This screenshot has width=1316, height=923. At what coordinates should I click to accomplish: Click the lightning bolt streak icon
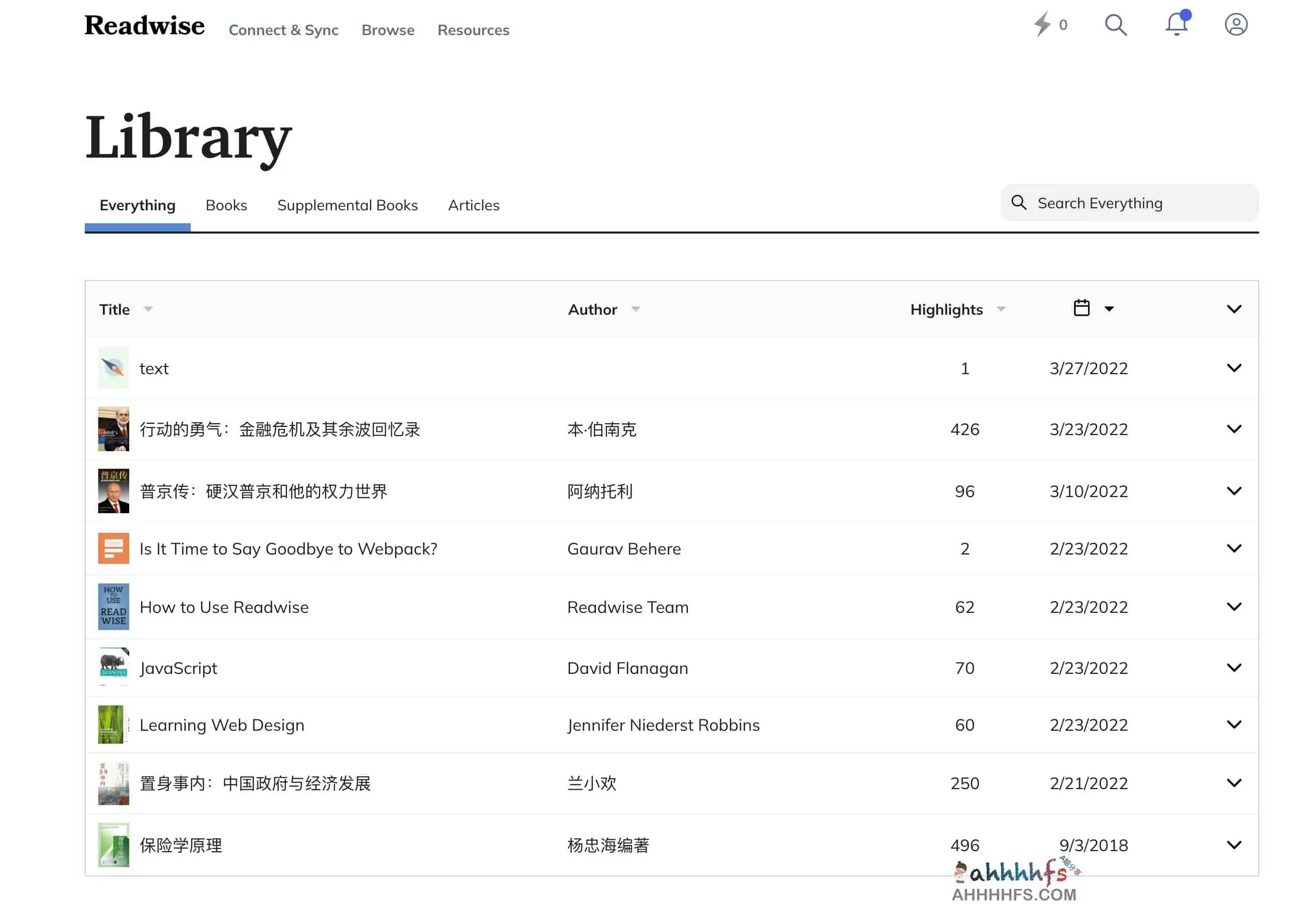tap(1044, 25)
